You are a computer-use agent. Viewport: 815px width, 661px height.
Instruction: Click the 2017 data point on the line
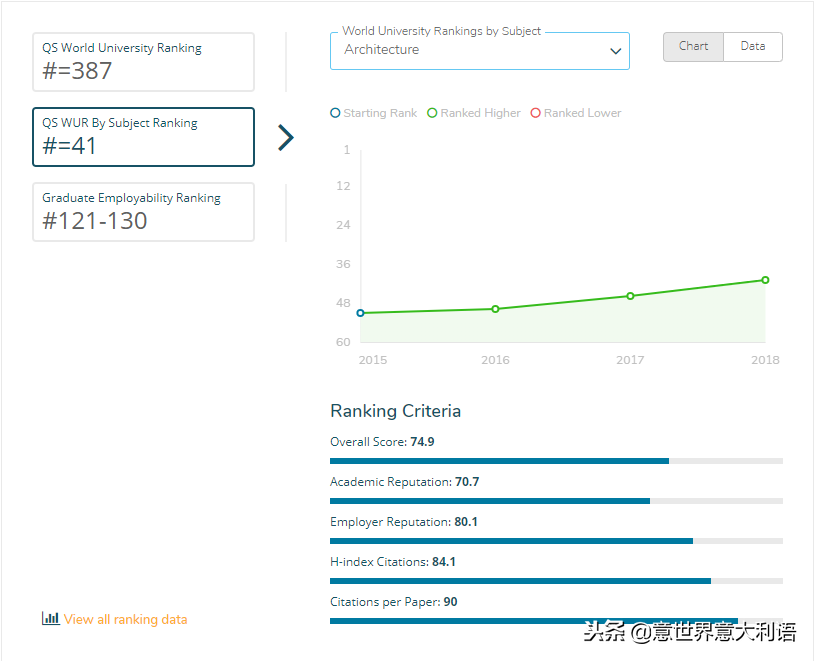630,296
